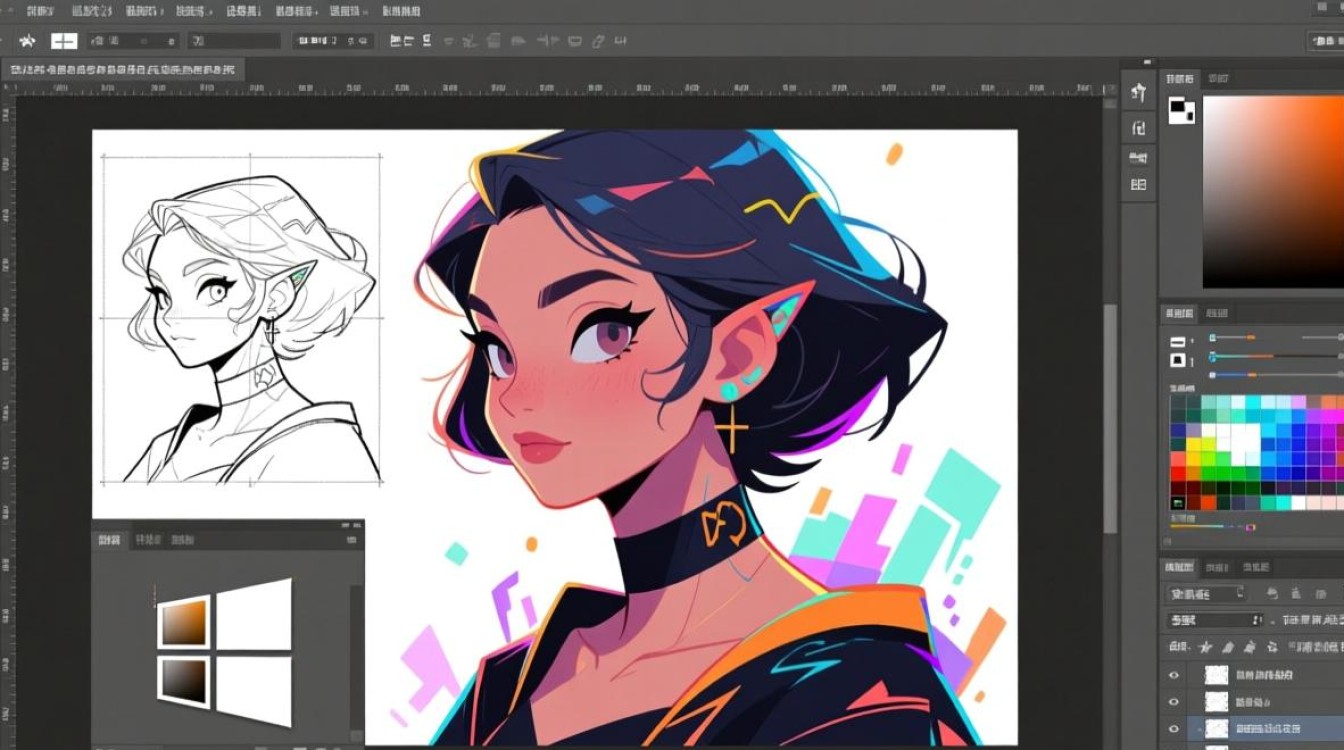1344x750 pixels.
Task: Switch to the second tab in layers panel group
Action: (x=1217, y=567)
